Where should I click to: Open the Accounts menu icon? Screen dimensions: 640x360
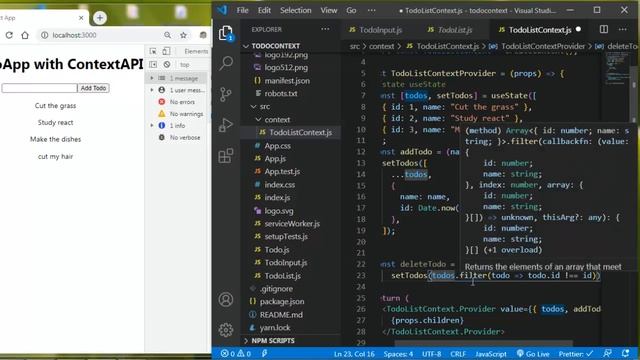click(x=226, y=300)
